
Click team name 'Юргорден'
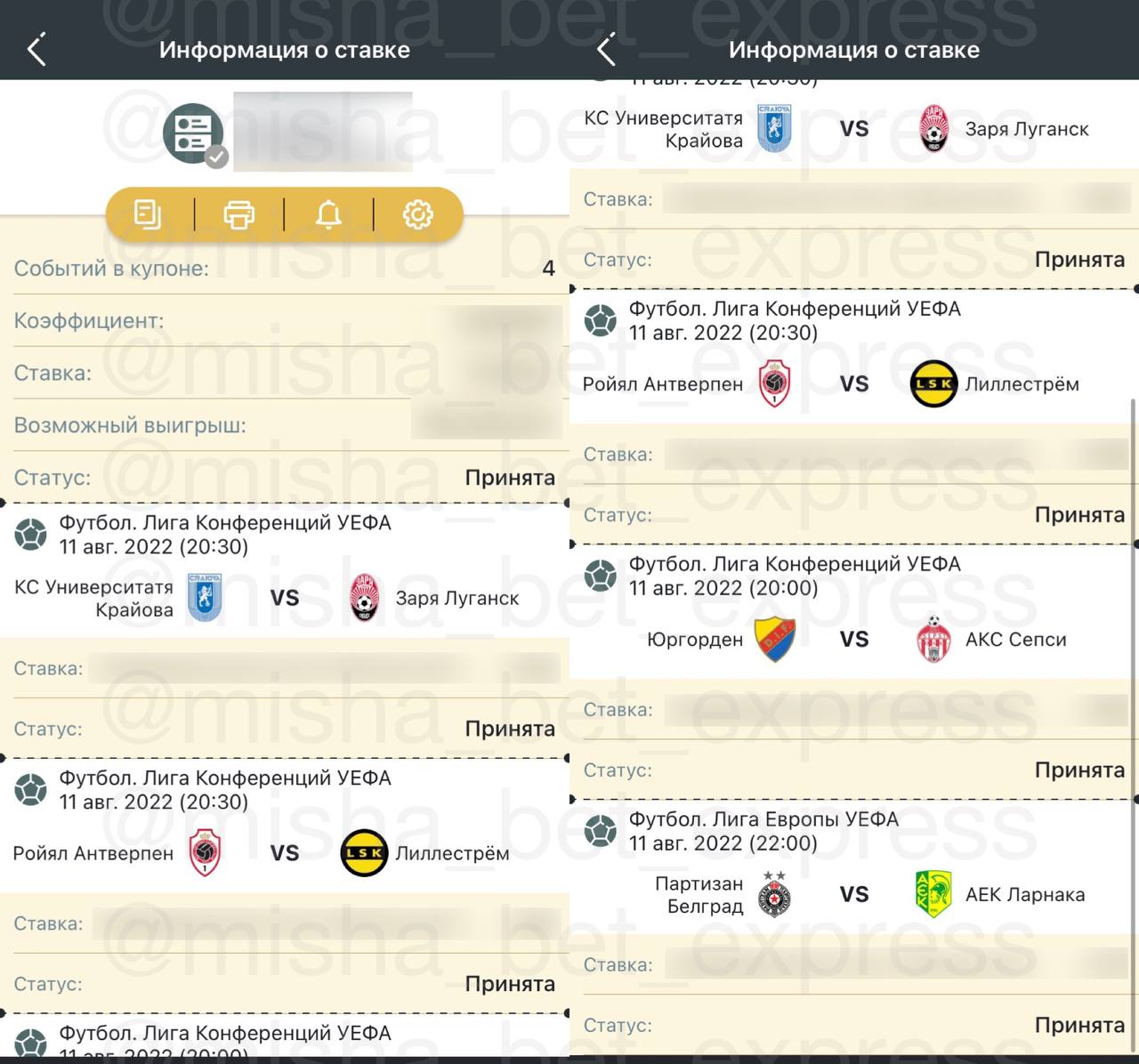[x=695, y=640]
